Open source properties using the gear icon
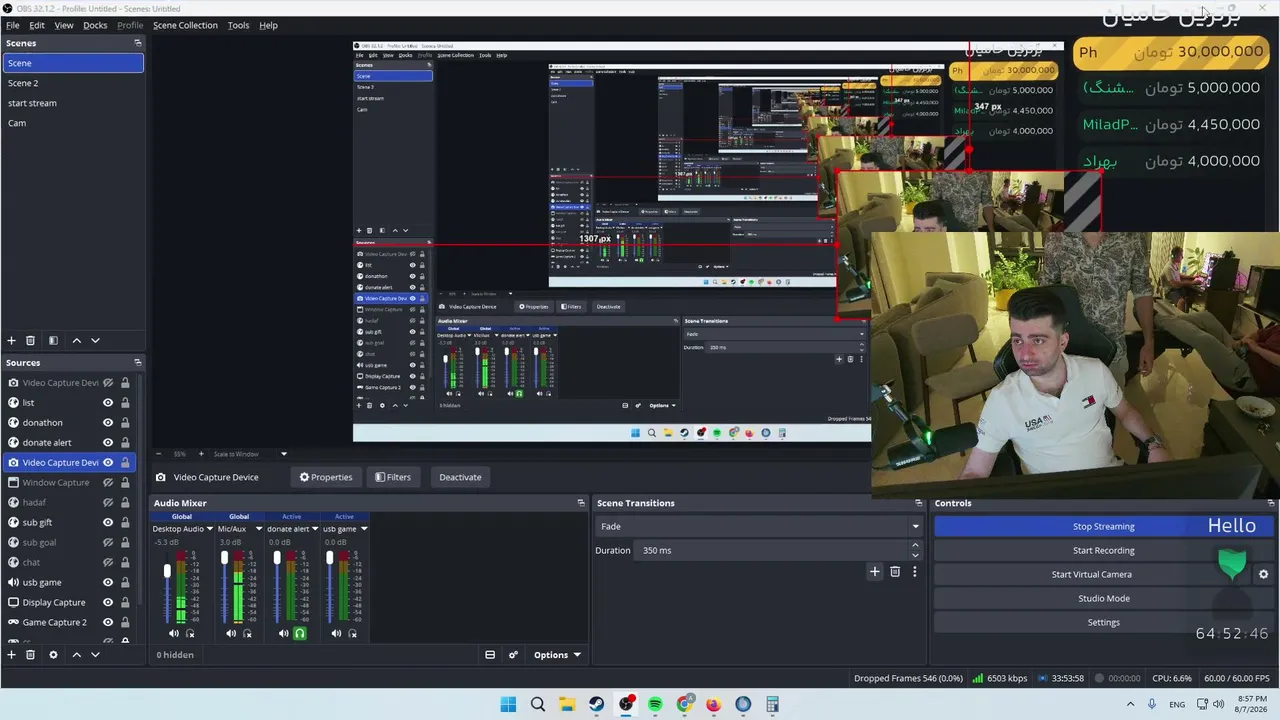The width and height of the screenshot is (1280, 720). click(53, 655)
